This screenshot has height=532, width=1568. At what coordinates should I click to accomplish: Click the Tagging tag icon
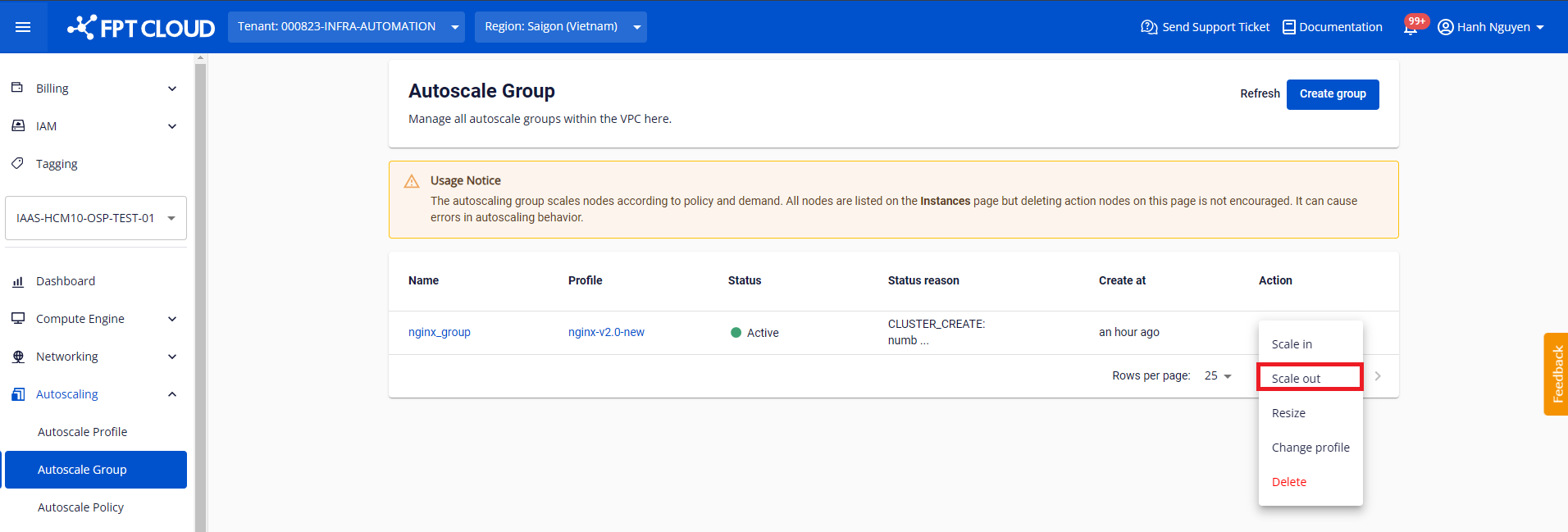17,163
